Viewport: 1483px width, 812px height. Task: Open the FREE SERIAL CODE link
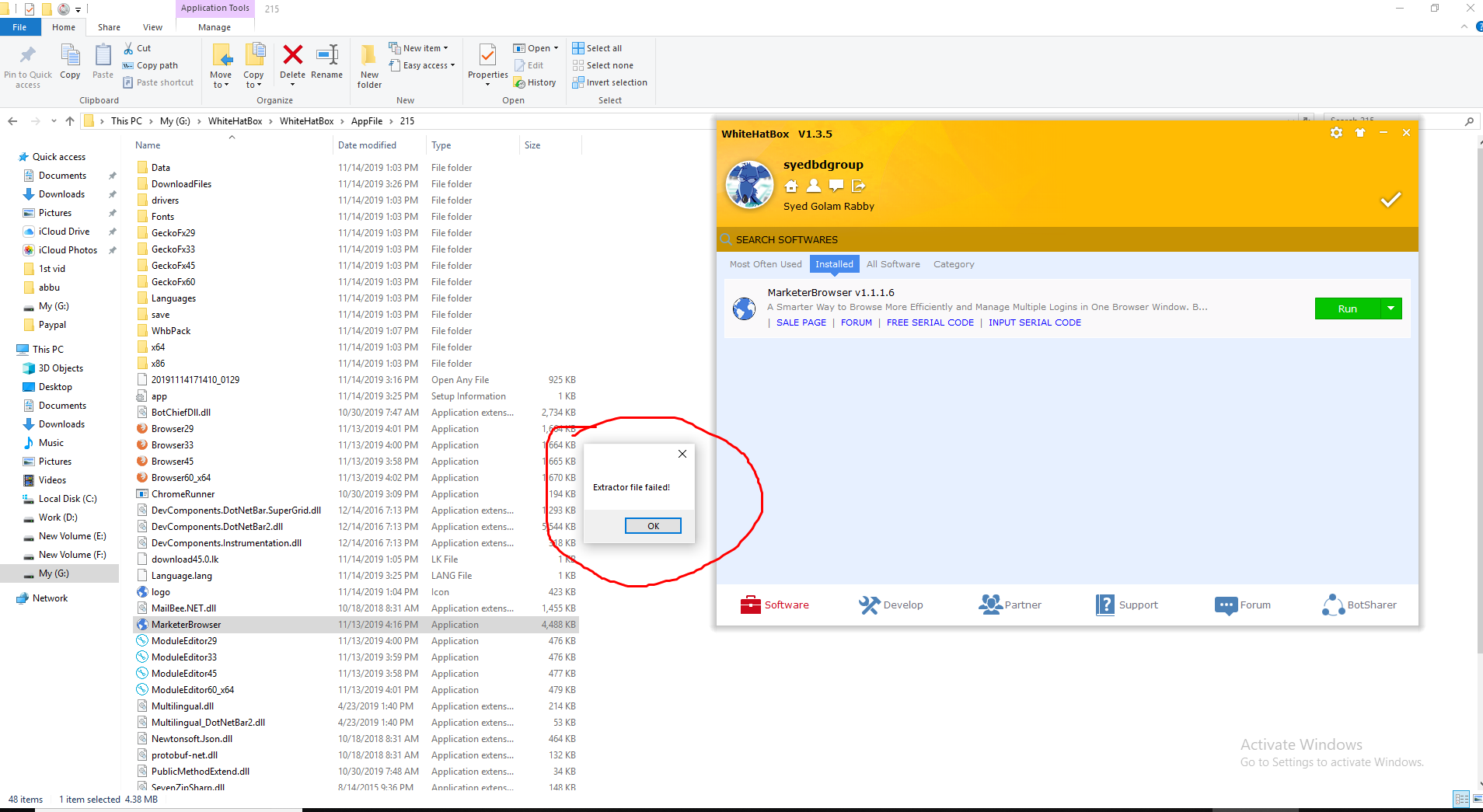click(930, 322)
